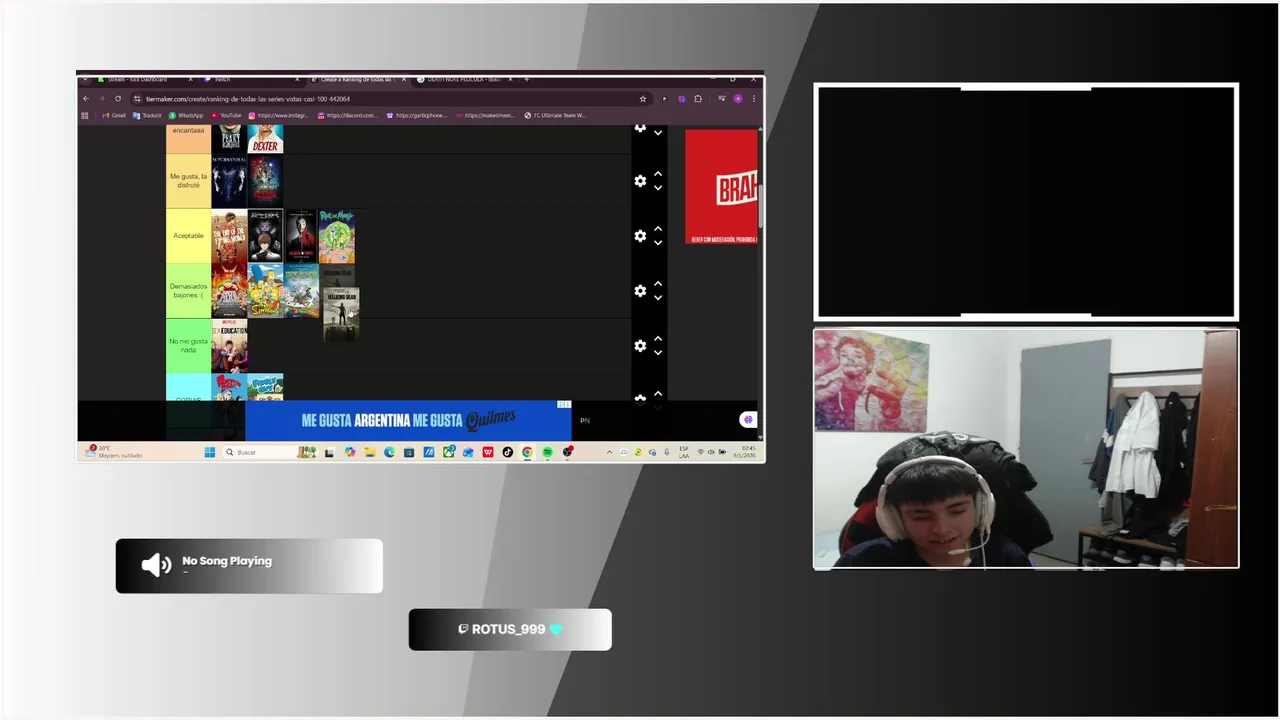Open the discord.com bookmark
This screenshot has width=1280, height=720.
pyautogui.click(x=348, y=115)
